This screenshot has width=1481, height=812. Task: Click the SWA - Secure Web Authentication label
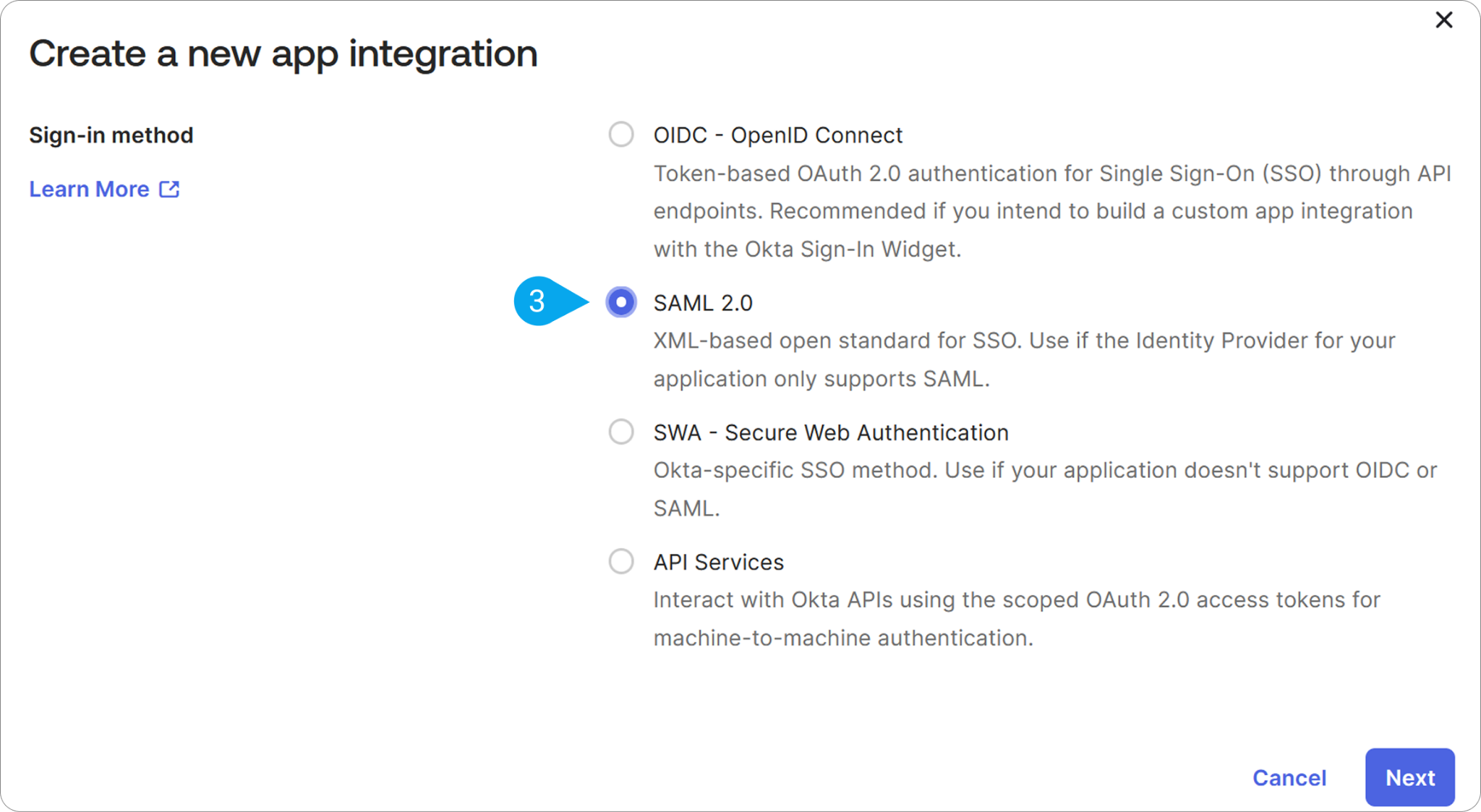pos(831,432)
